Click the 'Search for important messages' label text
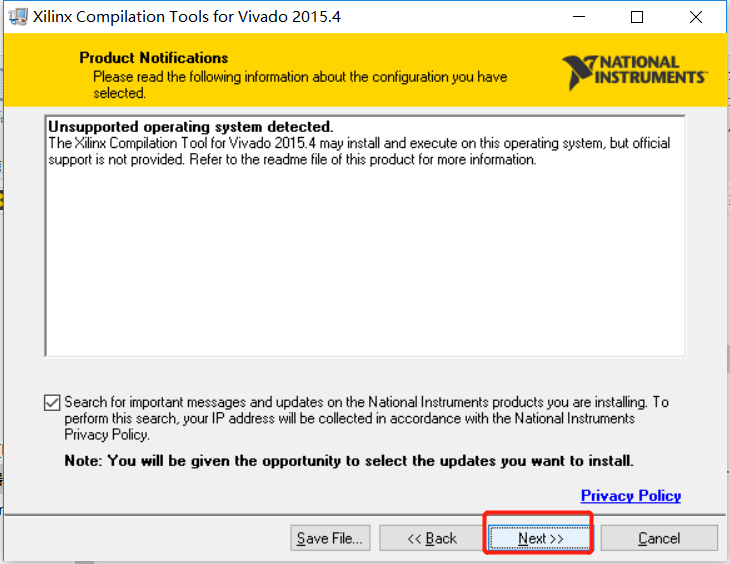Screen dimensions: 730x564 pyautogui.click(x=366, y=418)
